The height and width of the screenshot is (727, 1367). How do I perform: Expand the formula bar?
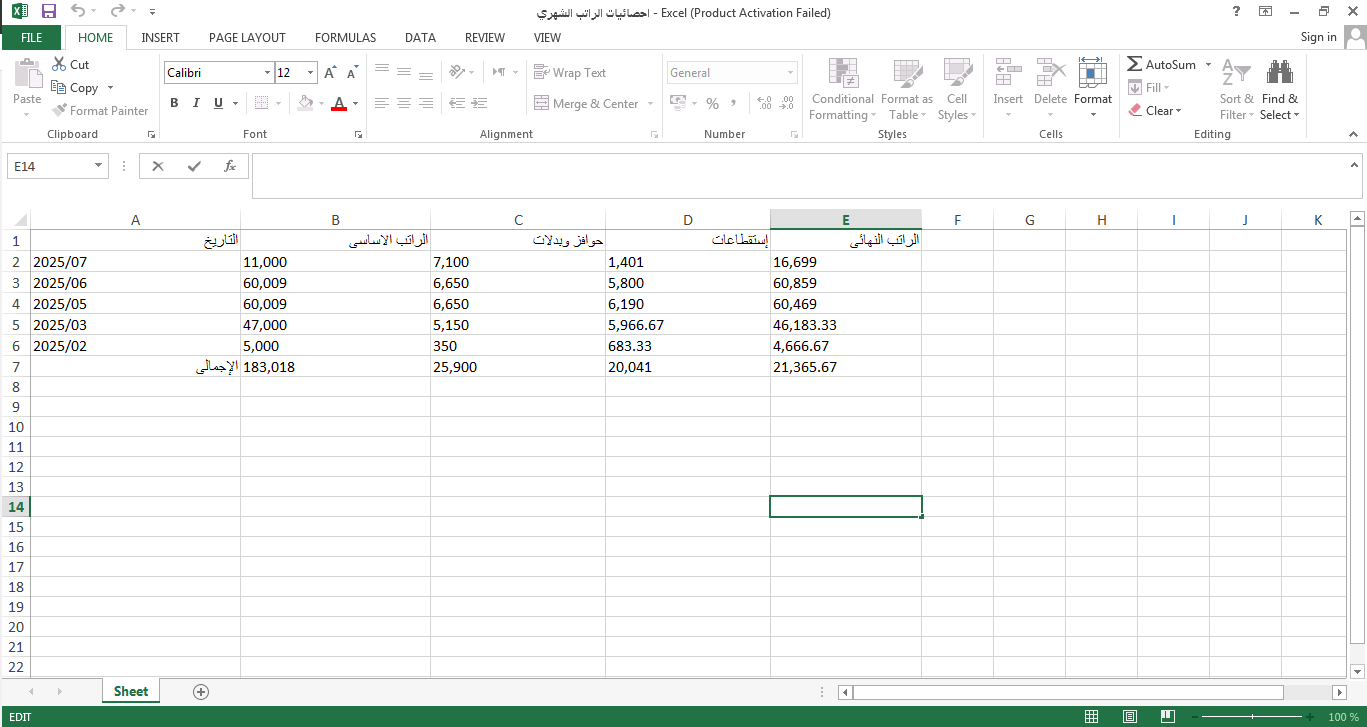tap(1356, 165)
